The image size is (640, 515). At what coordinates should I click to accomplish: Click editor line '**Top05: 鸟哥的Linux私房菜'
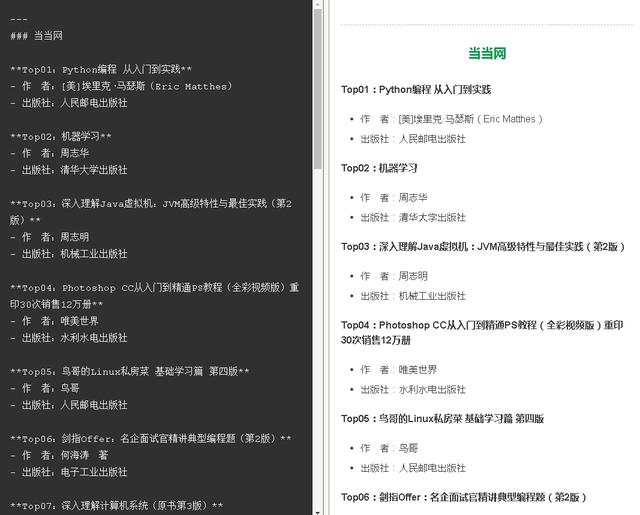[x=129, y=371]
